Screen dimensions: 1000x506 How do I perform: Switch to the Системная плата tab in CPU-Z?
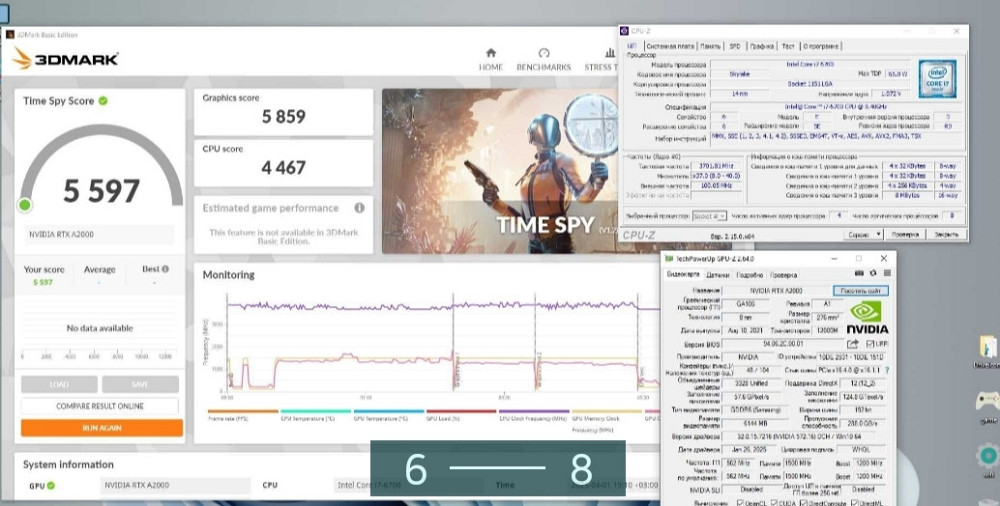pyautogui.click(x=669, y=46)
